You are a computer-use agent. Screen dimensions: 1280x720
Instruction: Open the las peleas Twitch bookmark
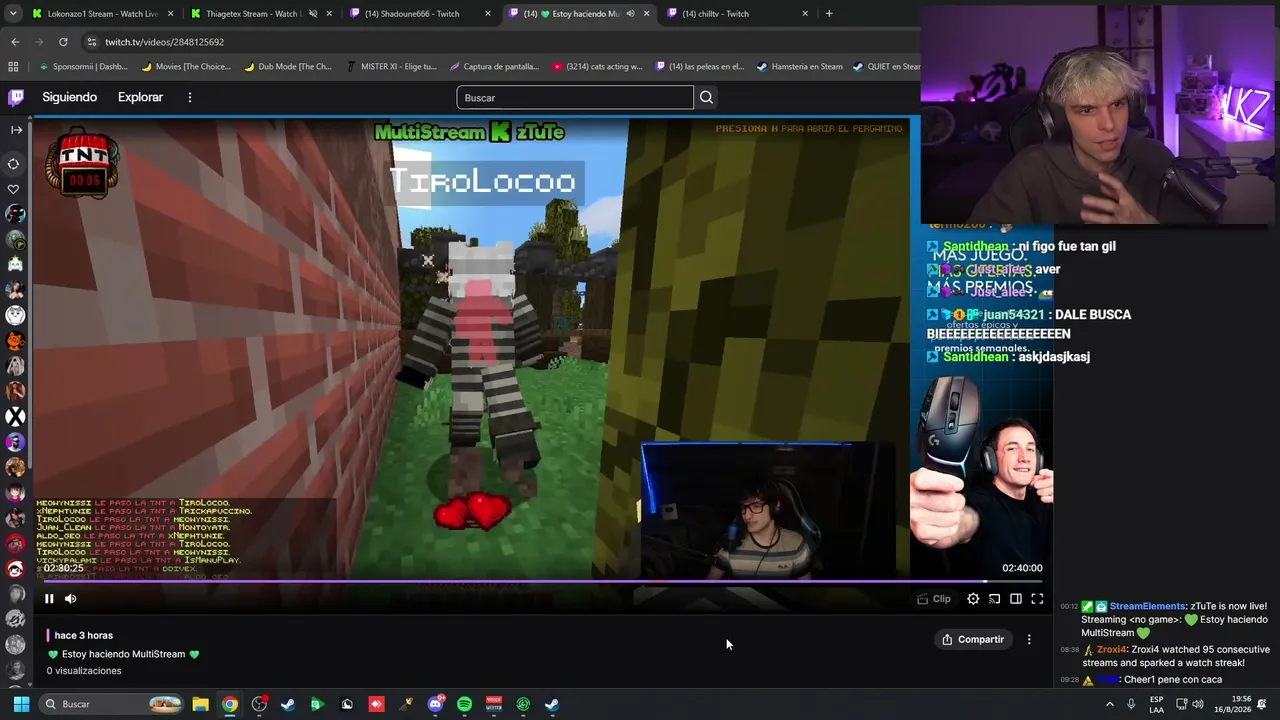700,67
